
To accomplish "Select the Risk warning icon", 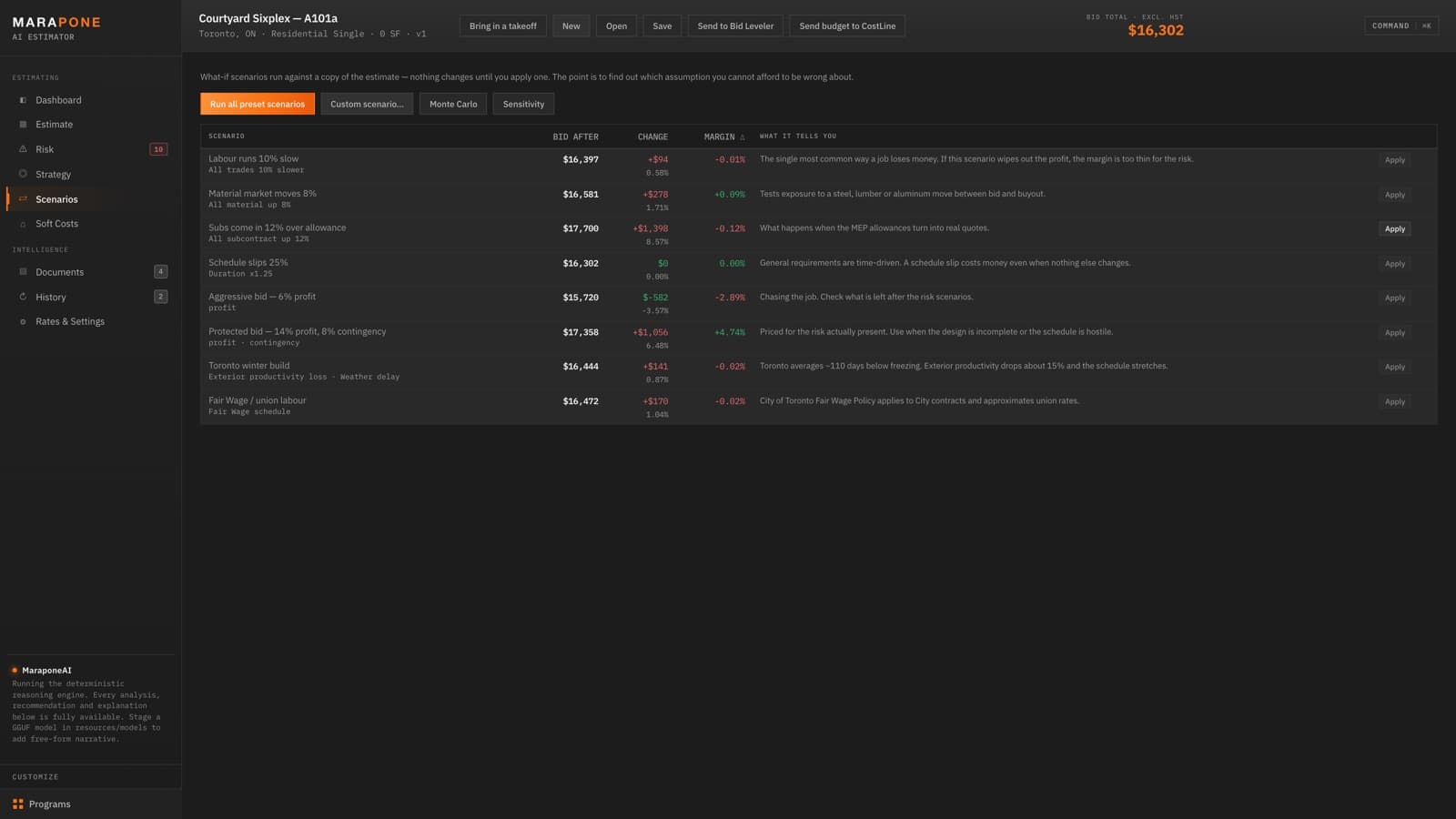I will [23, 149].
